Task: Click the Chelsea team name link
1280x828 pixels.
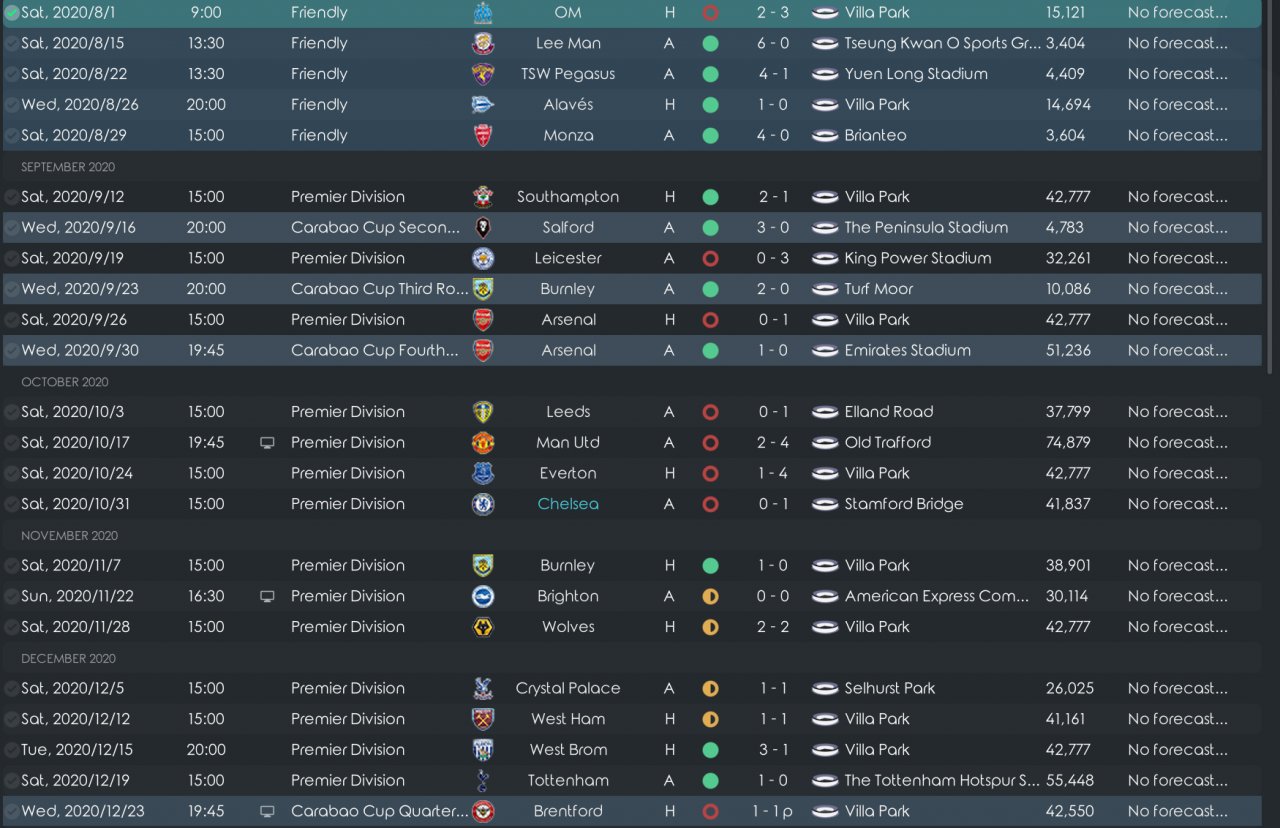Action: (568, 504)
